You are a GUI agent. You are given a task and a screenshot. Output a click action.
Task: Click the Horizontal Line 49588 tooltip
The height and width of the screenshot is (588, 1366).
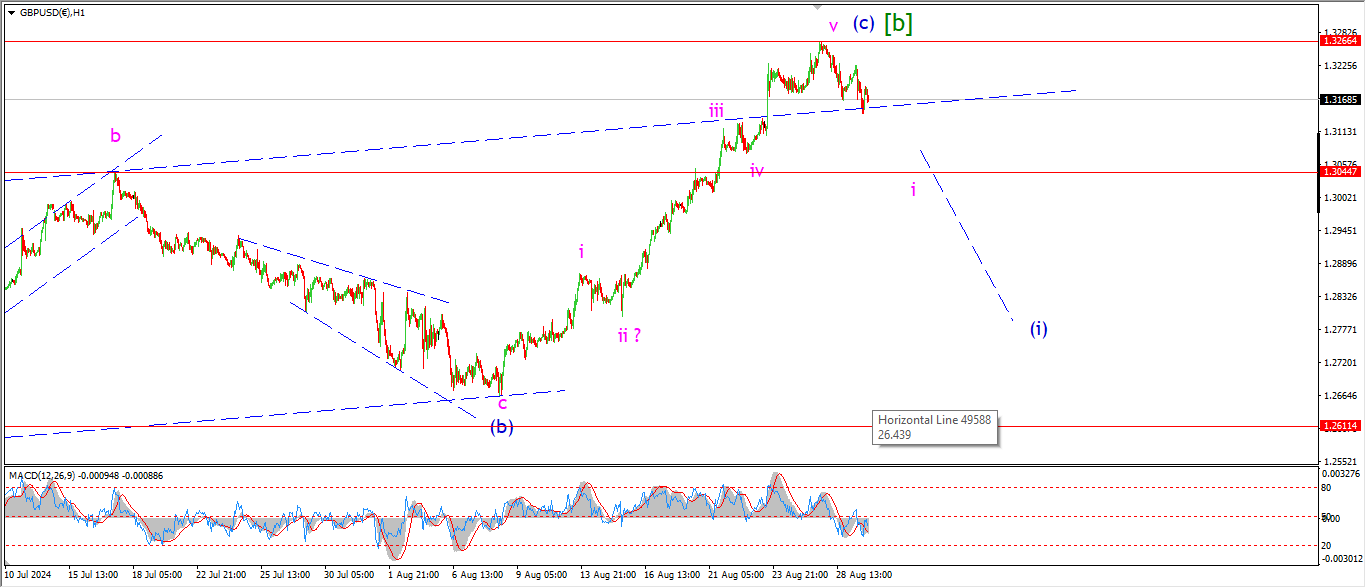point(935,427)
